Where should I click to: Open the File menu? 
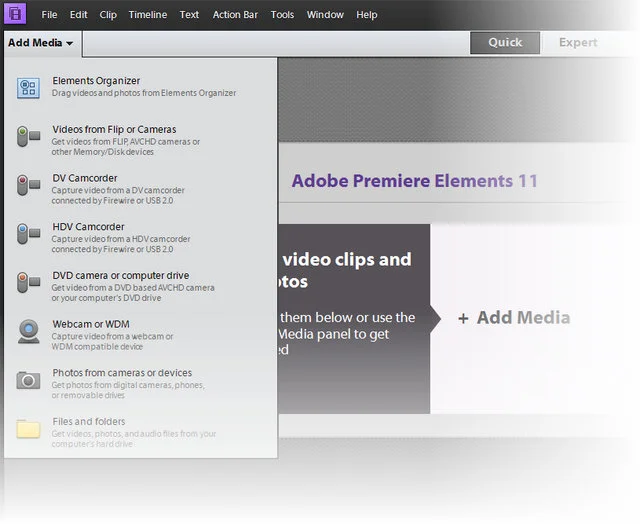(x=49, y=15)
